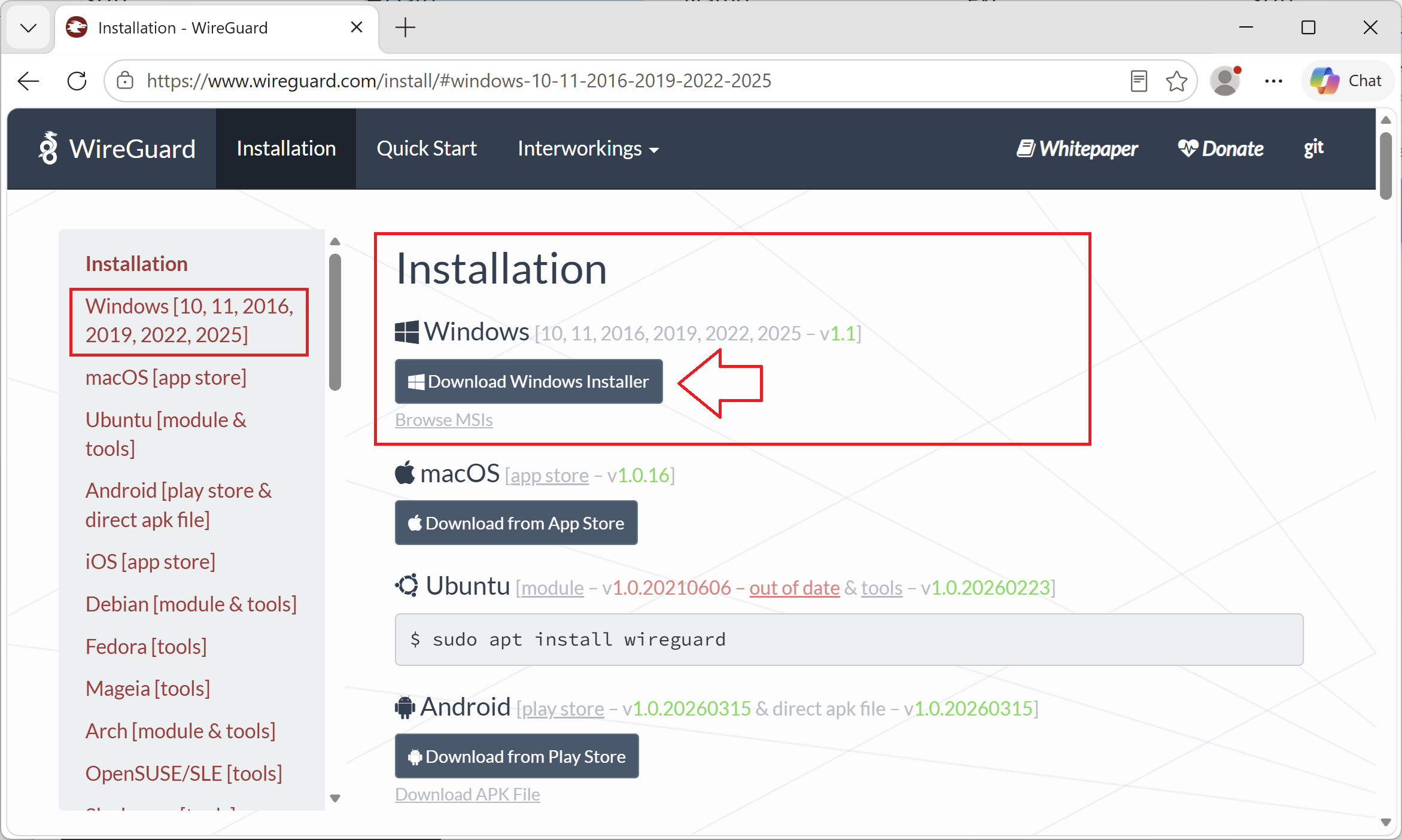
Task: Open a new tab with plus button
Action: 405,28
